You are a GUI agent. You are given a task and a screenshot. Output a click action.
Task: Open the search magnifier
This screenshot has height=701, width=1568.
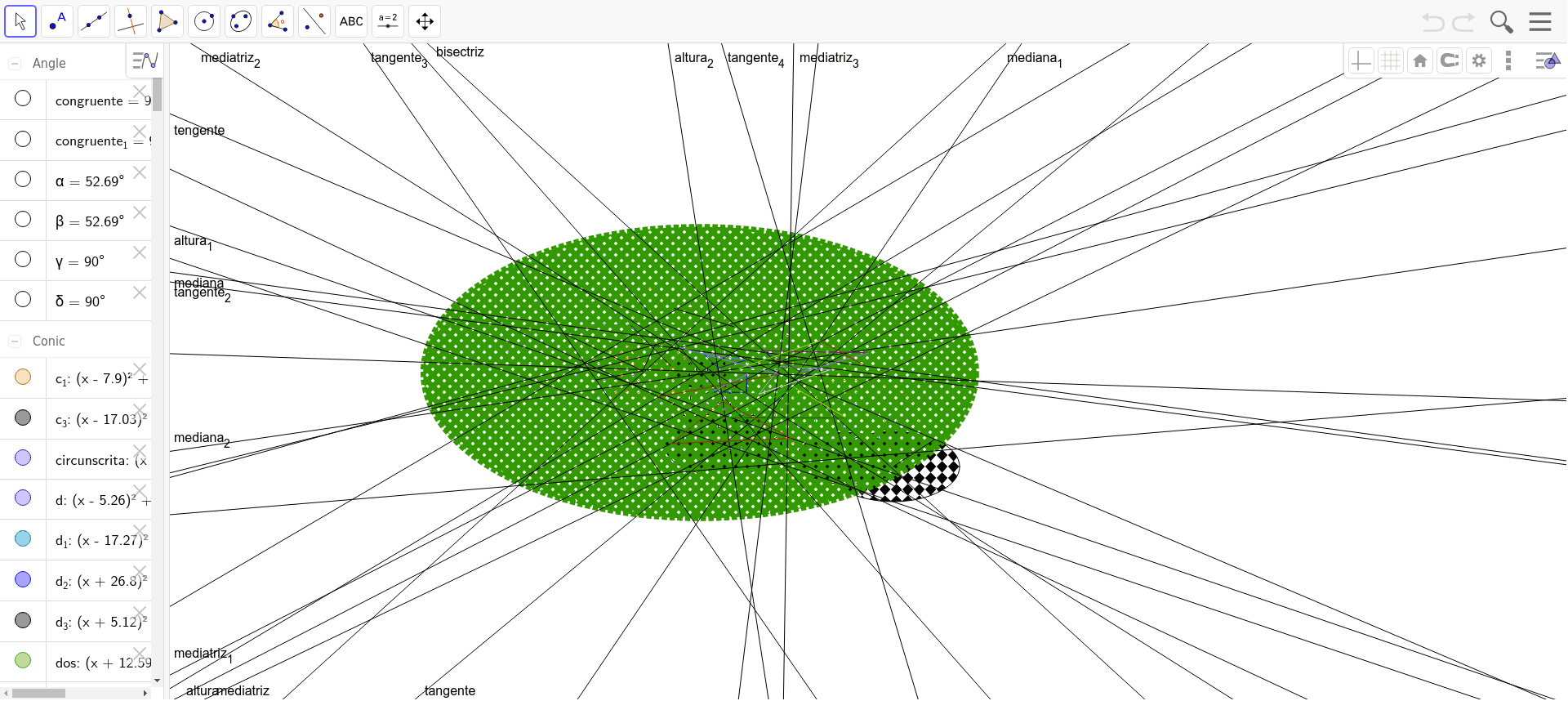coord(1501,22)
